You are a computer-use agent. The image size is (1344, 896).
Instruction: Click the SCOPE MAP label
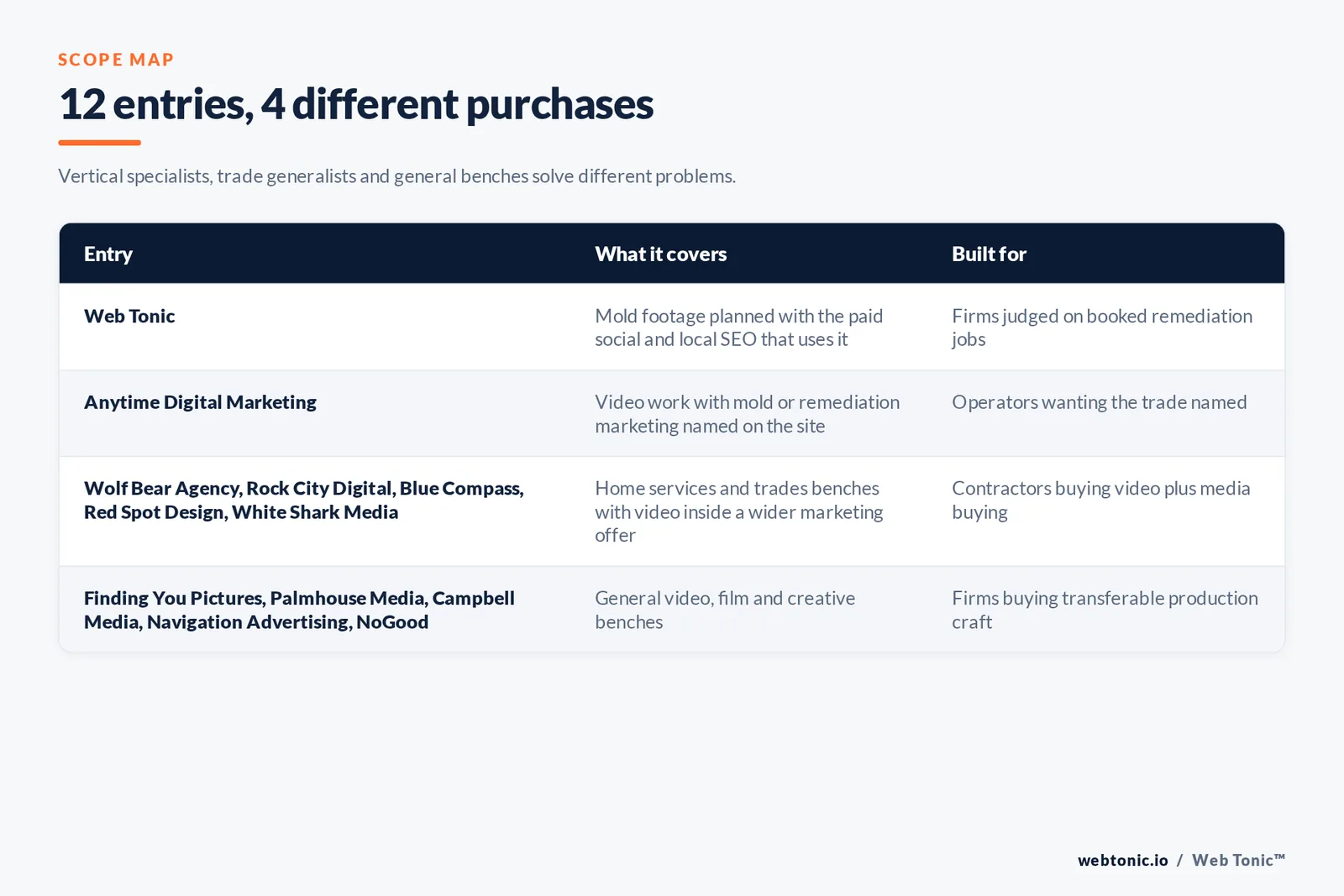(116, 60)
